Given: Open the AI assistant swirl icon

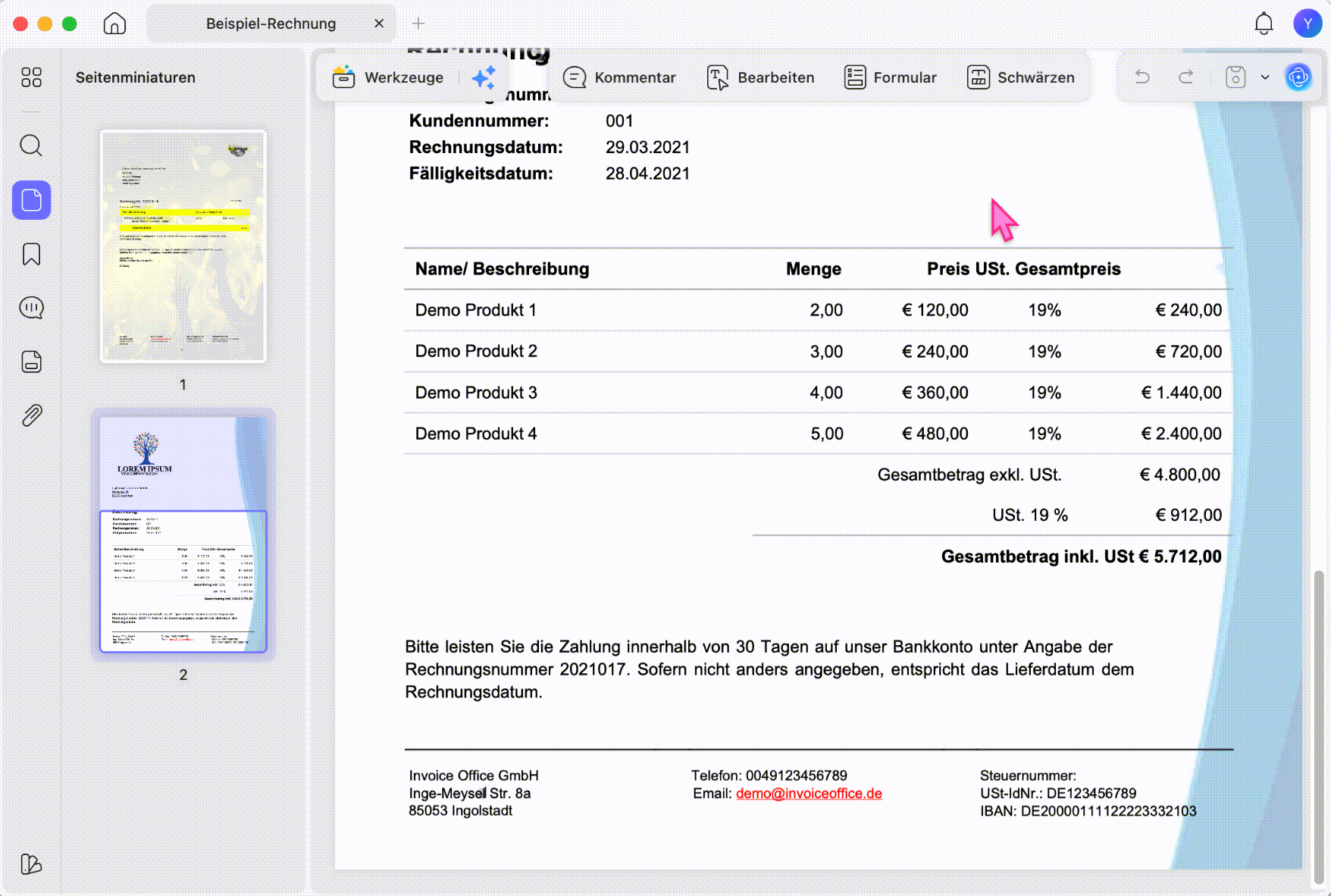Looking at the screenshot, I should 1298,77.
